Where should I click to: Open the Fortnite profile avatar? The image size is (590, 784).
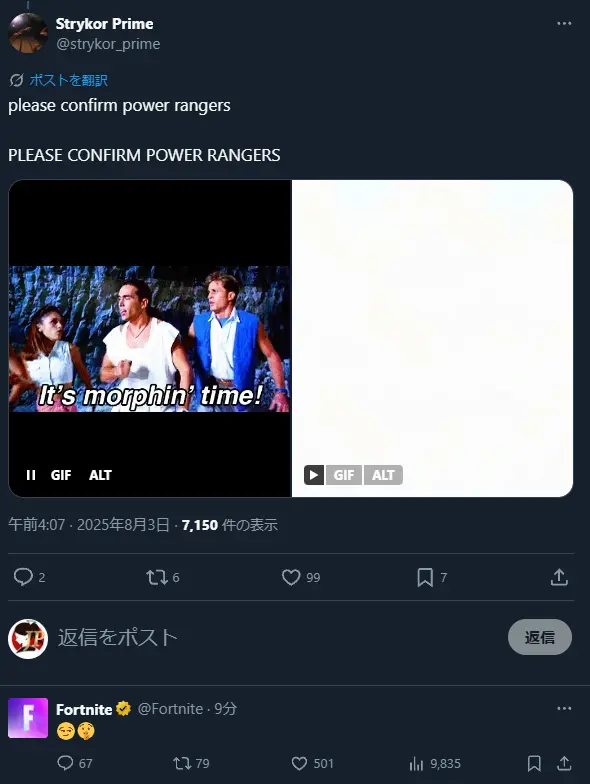tap(28, 718)
